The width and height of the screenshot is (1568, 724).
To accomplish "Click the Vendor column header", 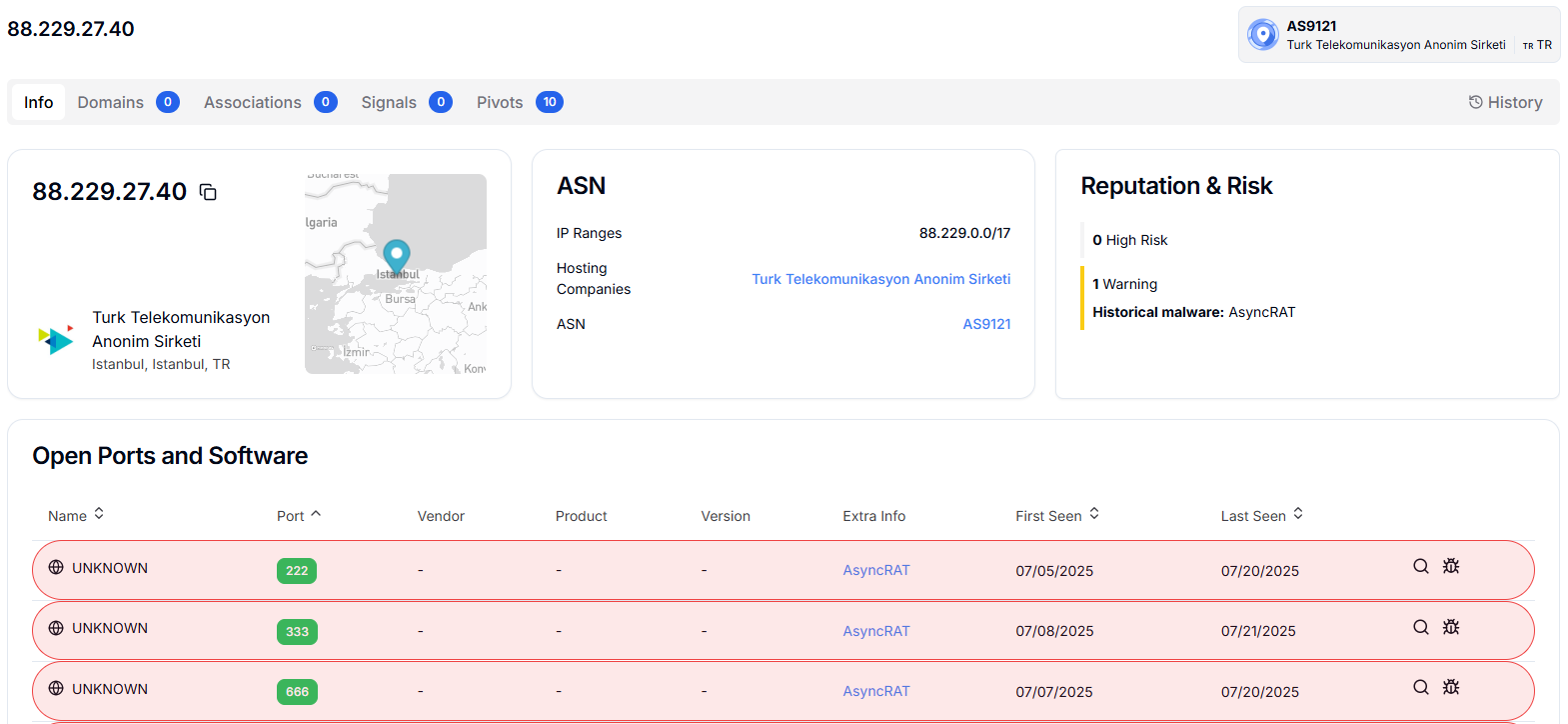I will [x=441, y=516].
